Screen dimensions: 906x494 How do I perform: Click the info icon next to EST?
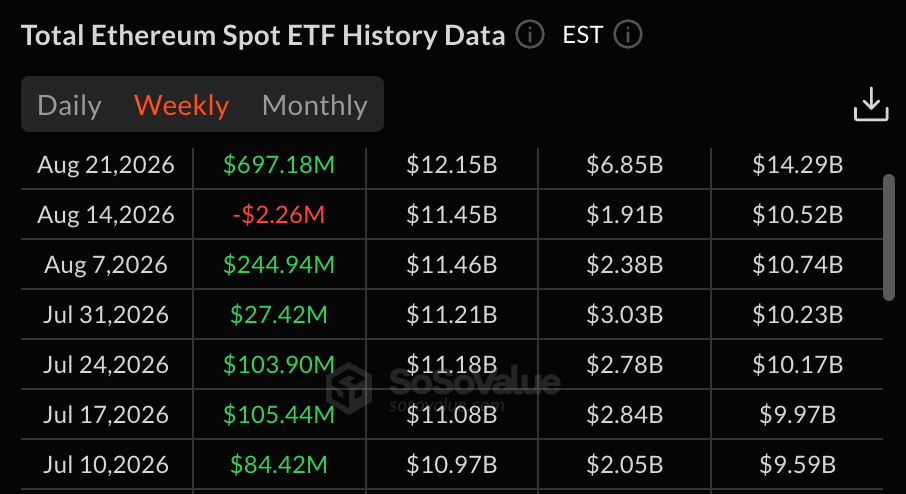[x=627, y=35]
